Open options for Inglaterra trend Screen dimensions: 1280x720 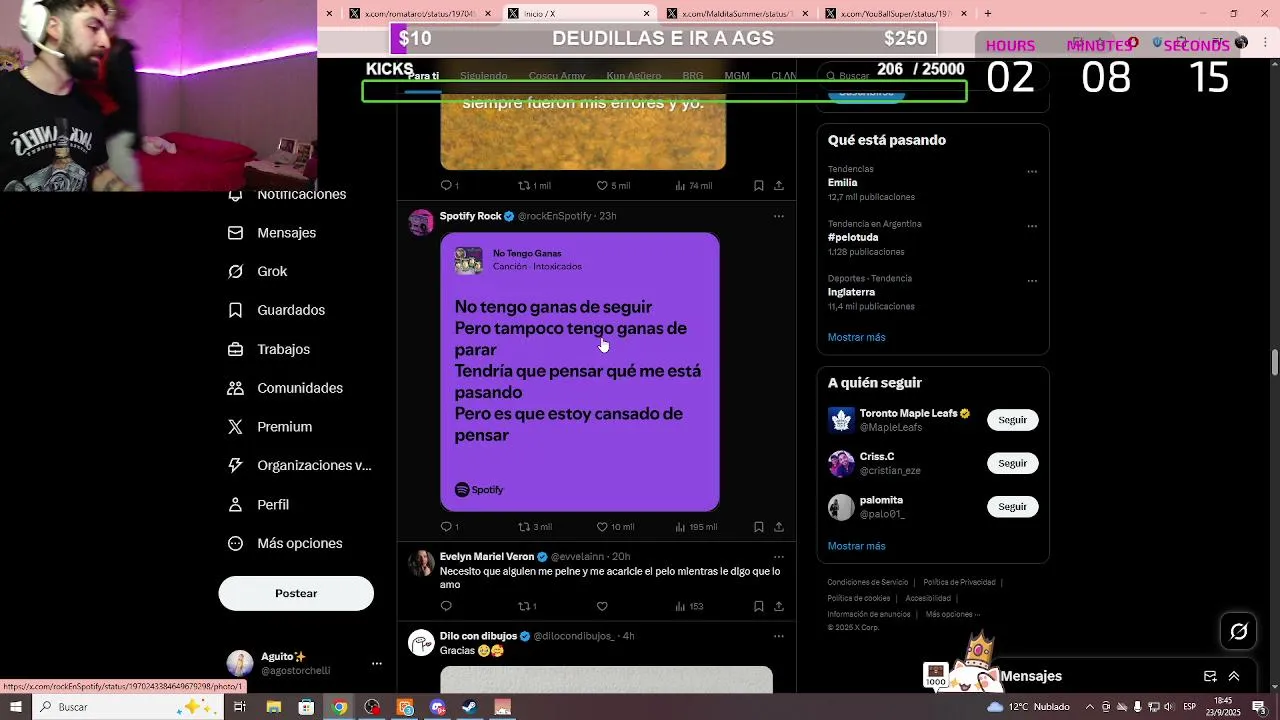[x=1032, y=281]
